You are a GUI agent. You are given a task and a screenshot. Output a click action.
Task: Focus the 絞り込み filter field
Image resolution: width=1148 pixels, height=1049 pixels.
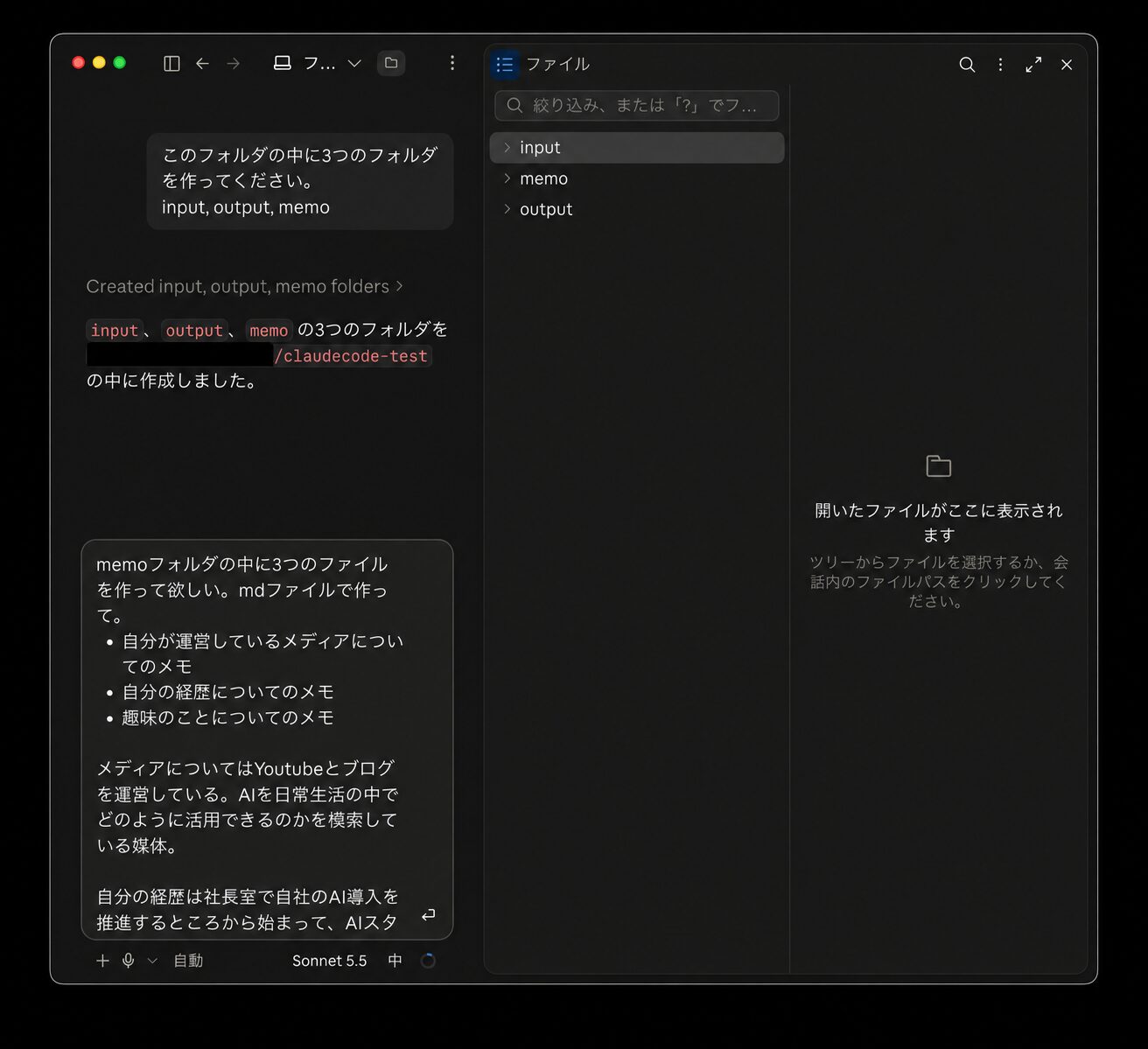click(637, 105)
